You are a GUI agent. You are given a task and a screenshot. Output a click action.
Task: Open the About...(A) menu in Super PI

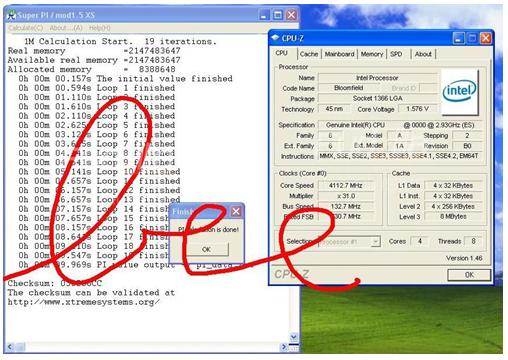click(66, 28)
